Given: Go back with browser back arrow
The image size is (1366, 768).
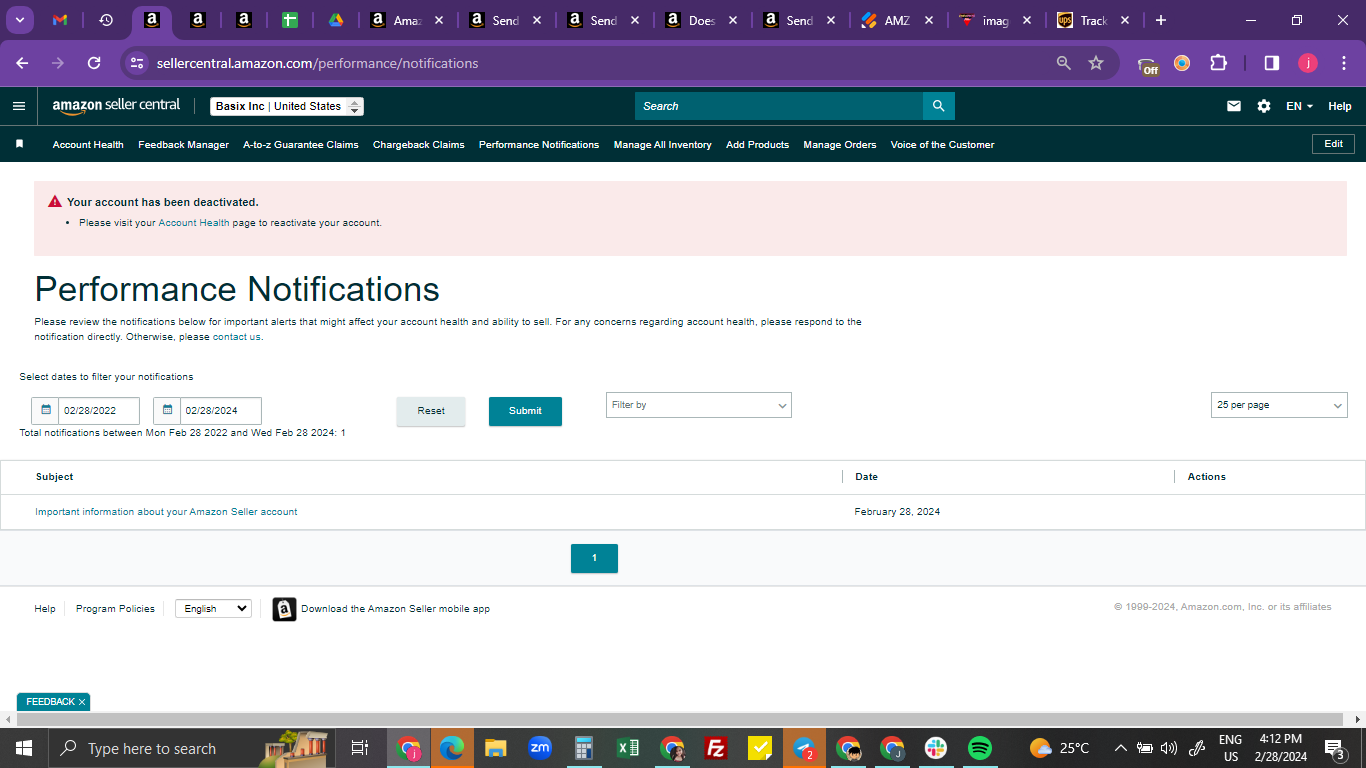Looking at the screenshot, I should click(x=22, y=63).
